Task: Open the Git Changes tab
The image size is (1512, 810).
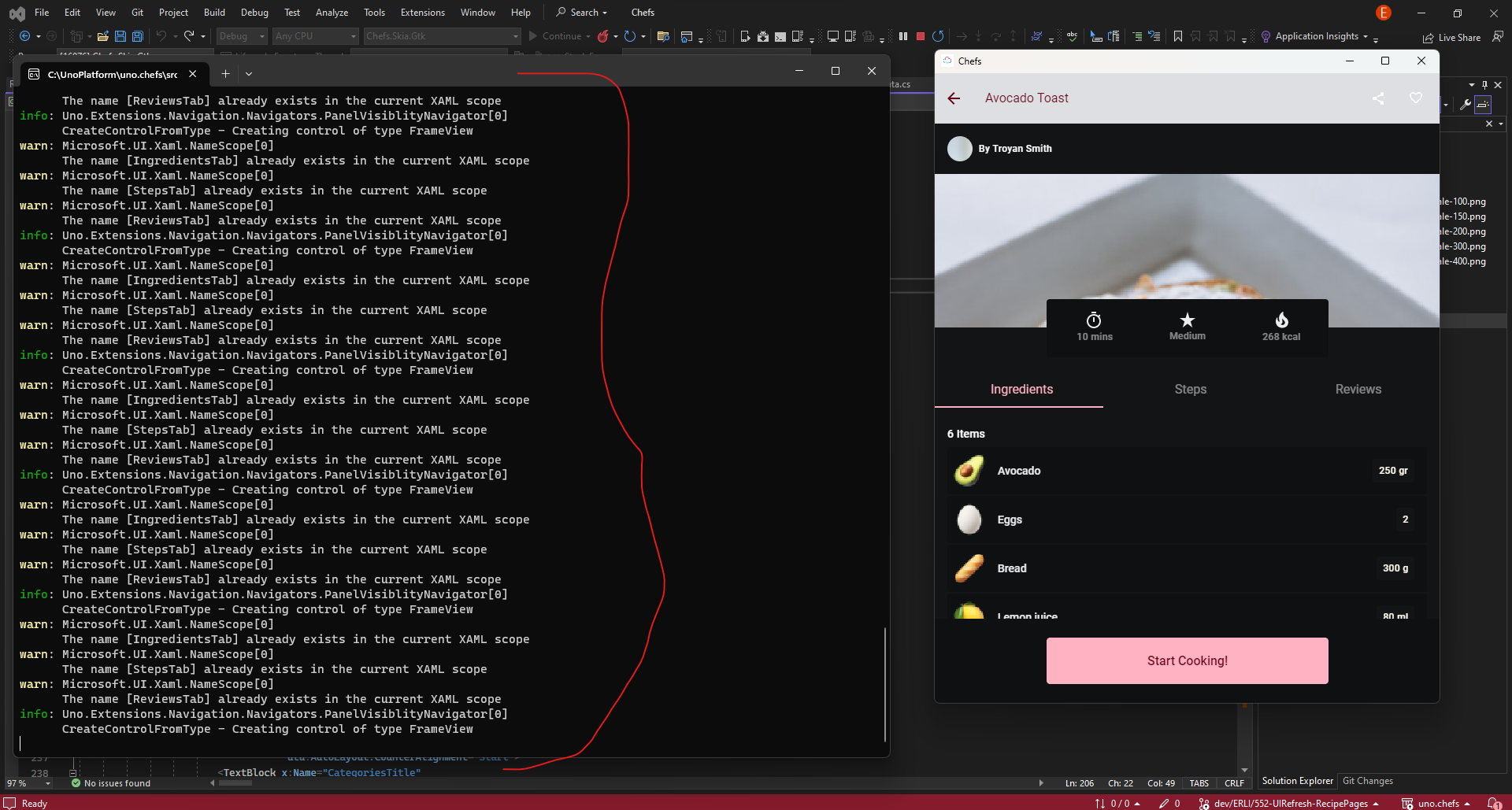Action: pos(1368,781)
